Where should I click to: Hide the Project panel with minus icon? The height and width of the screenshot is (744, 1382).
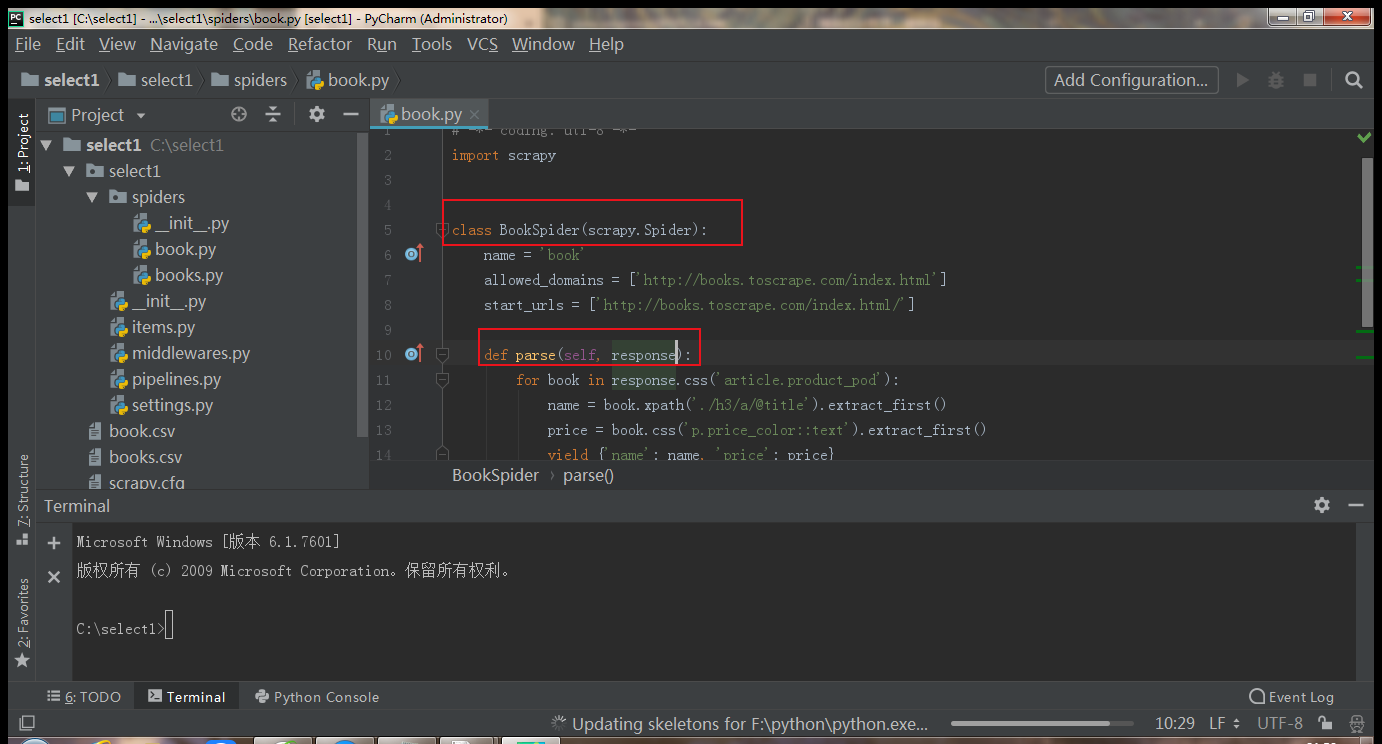coord(350,115)
